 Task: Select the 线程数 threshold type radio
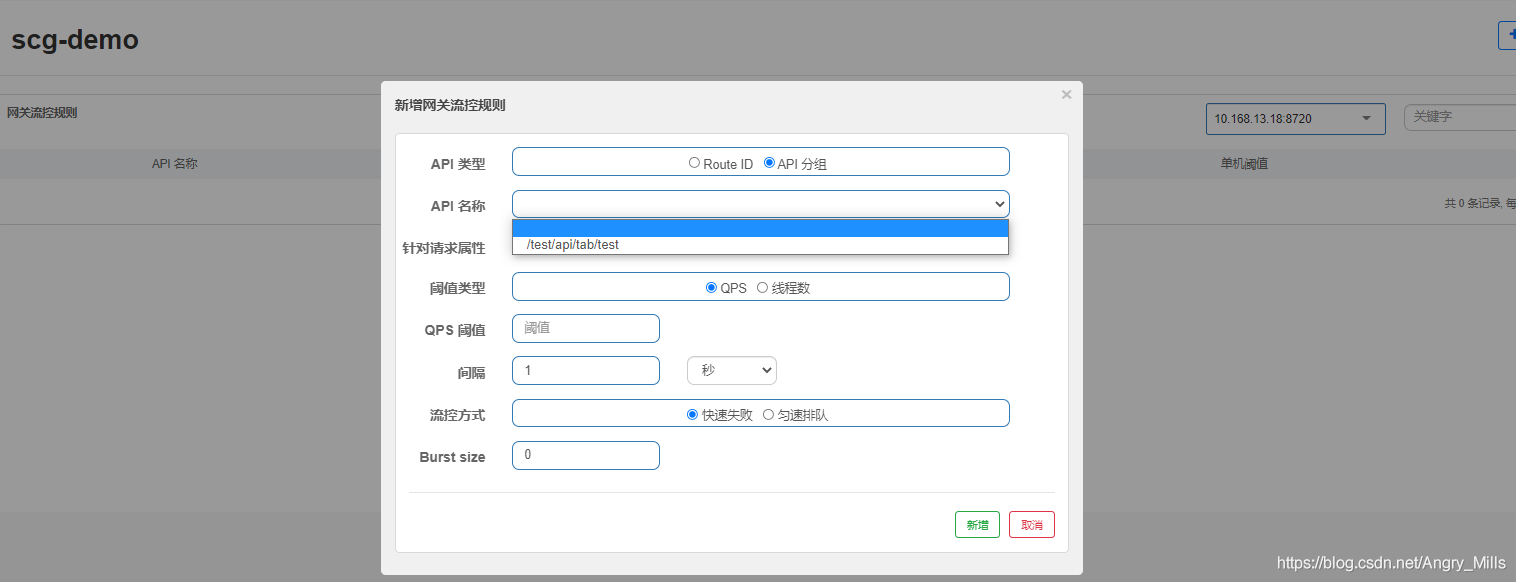click(762, 287)
